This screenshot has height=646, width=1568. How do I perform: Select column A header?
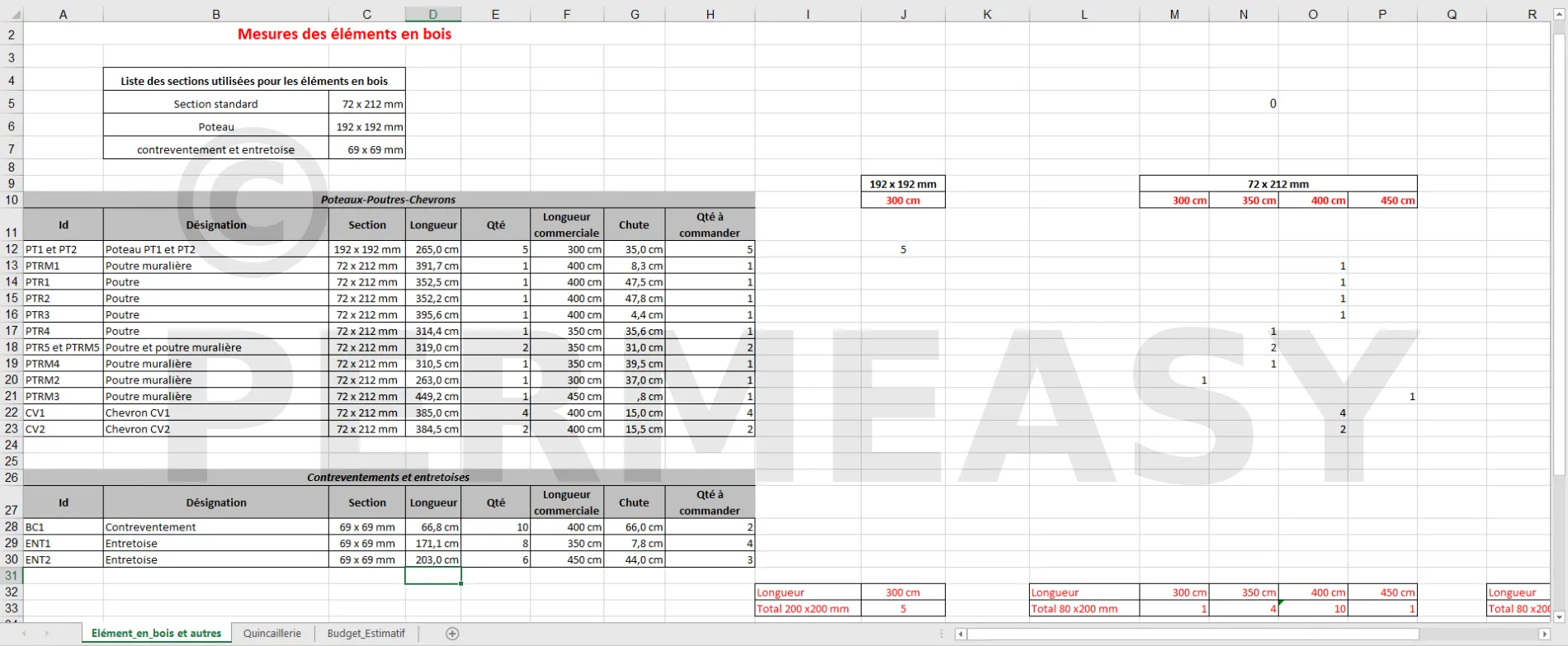[63, 14]
